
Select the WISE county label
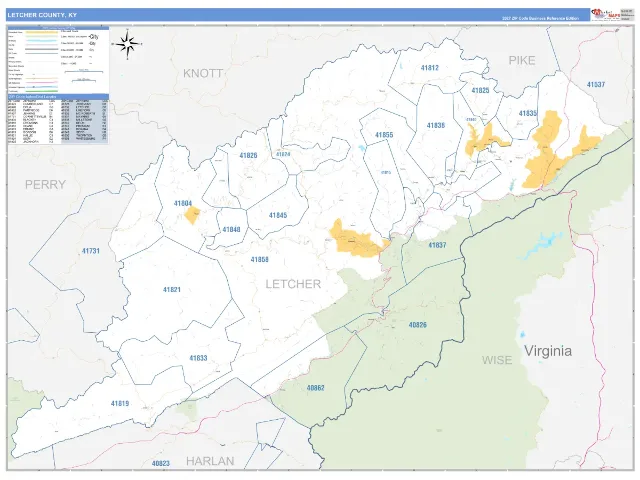(497, 360)
